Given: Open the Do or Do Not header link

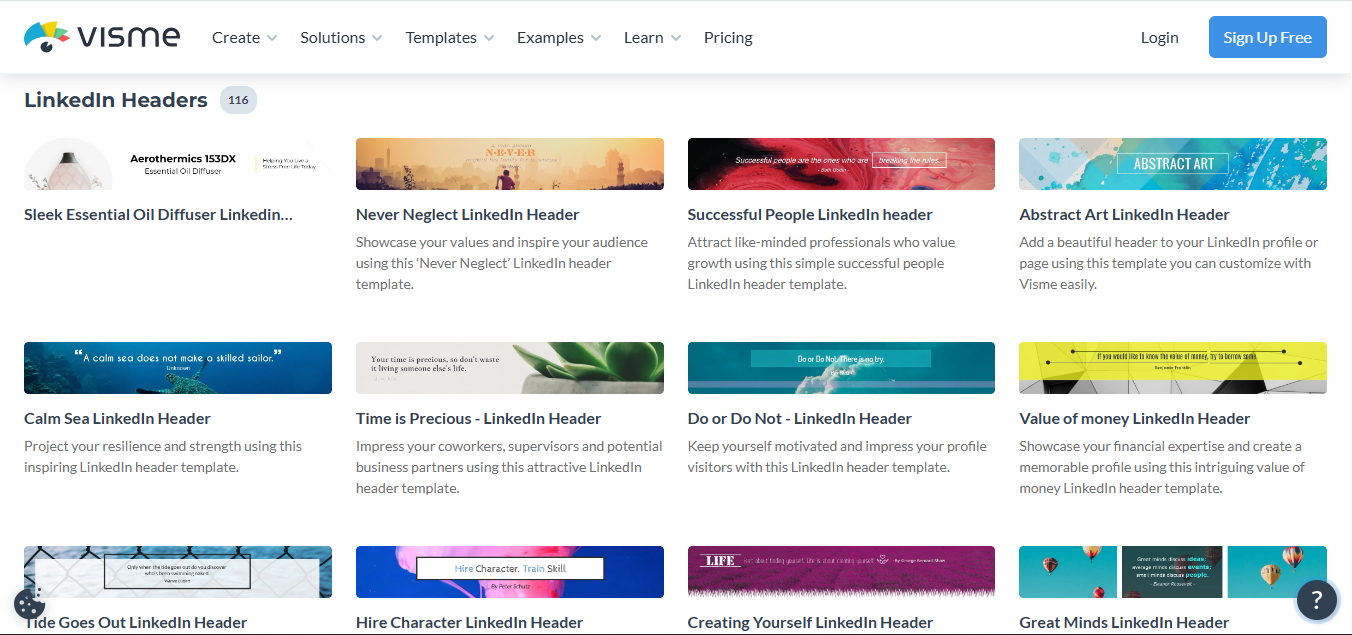Looking at the screenshot, I should (x=799, y=418).
